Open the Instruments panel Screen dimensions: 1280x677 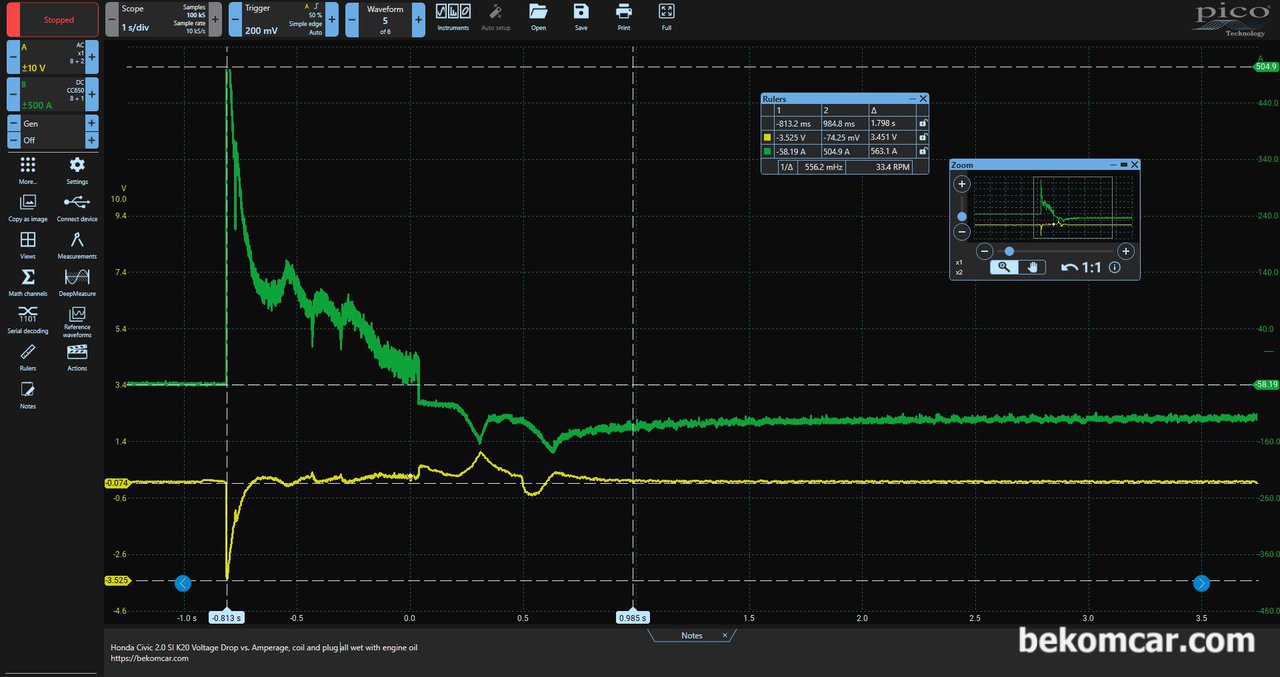click(x=453, y=17)
